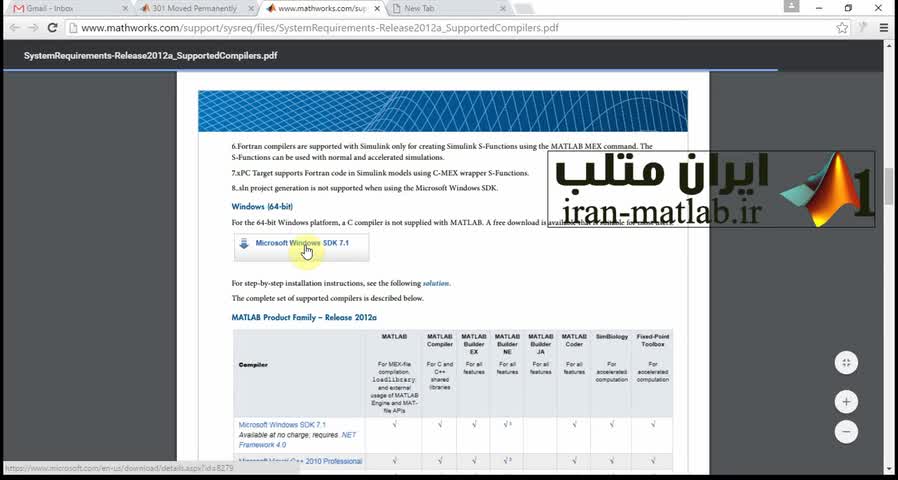Open Microsoft Visual C++ 2010 Professional link

click(300, 461)
